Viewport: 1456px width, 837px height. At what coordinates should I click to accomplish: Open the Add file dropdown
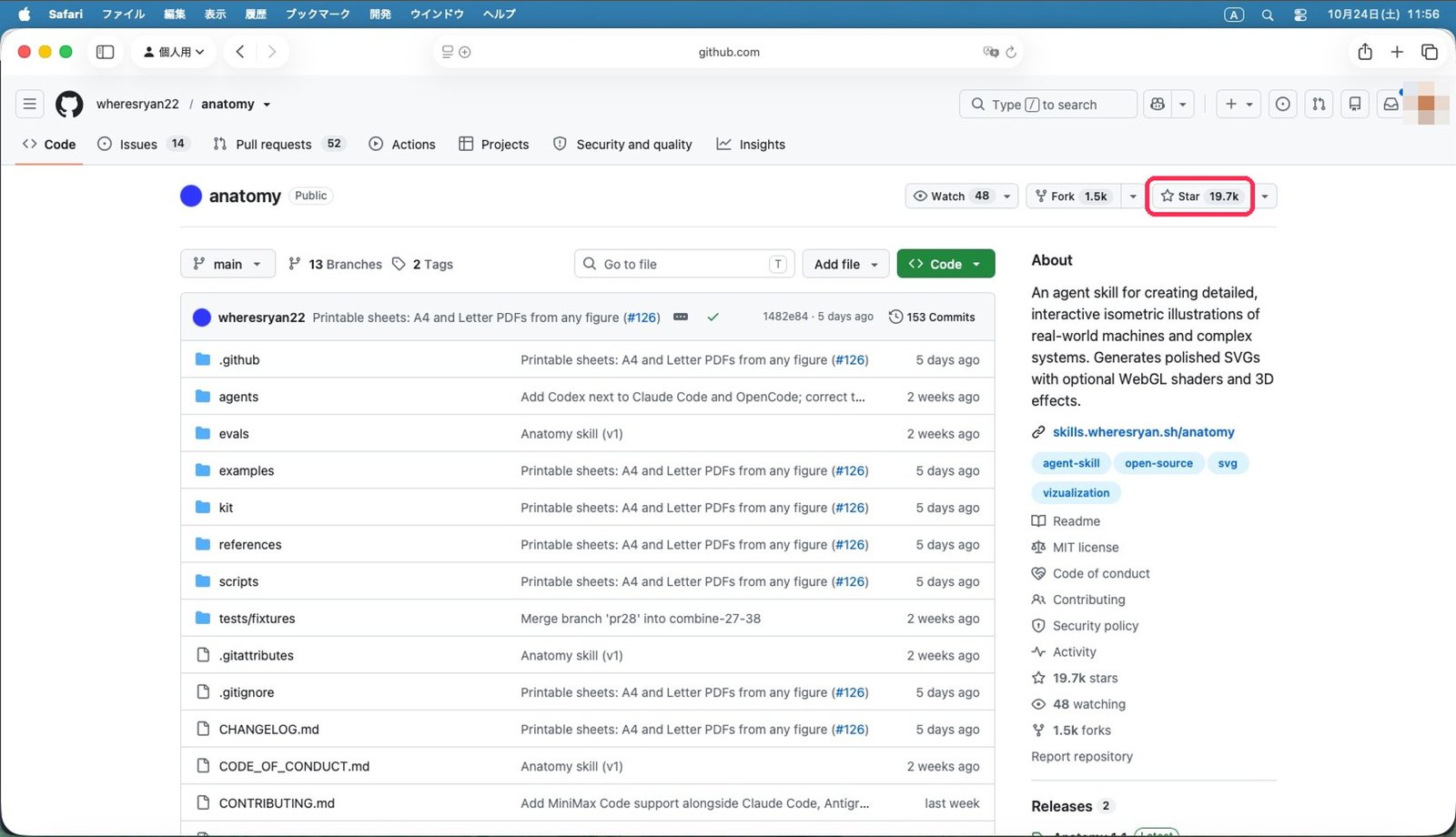point(846,264)
